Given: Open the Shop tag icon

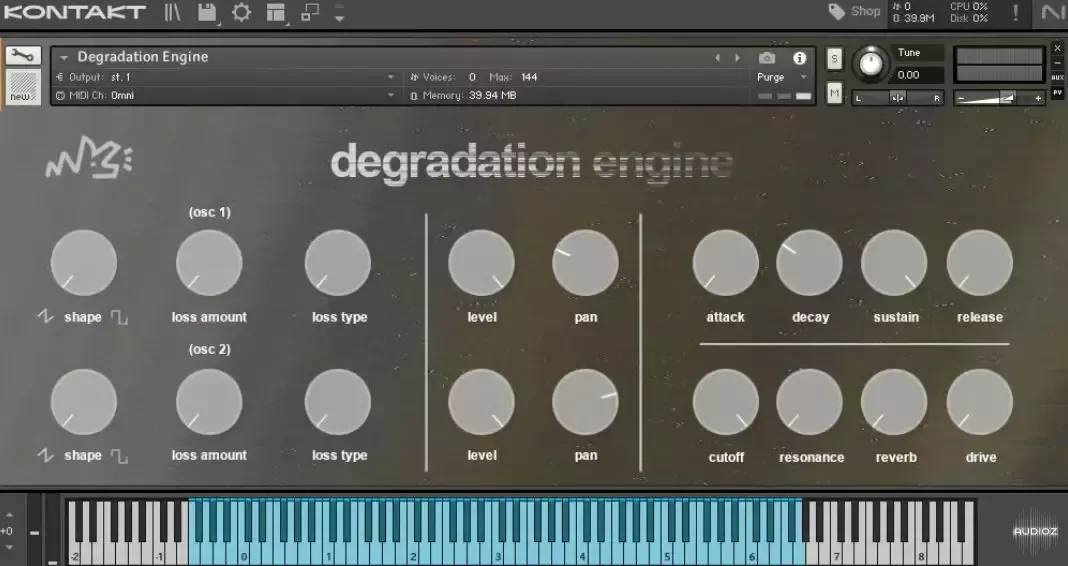Looking at the screenshot, I should (x=836, y=12).
